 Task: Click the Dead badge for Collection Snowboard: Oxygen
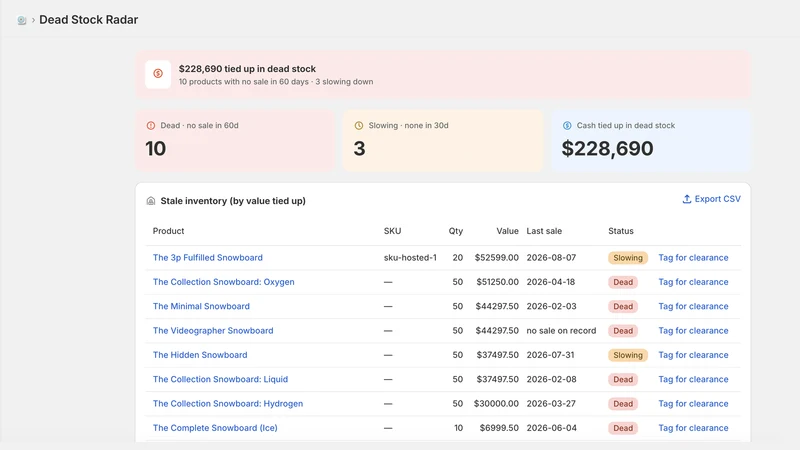623,282
